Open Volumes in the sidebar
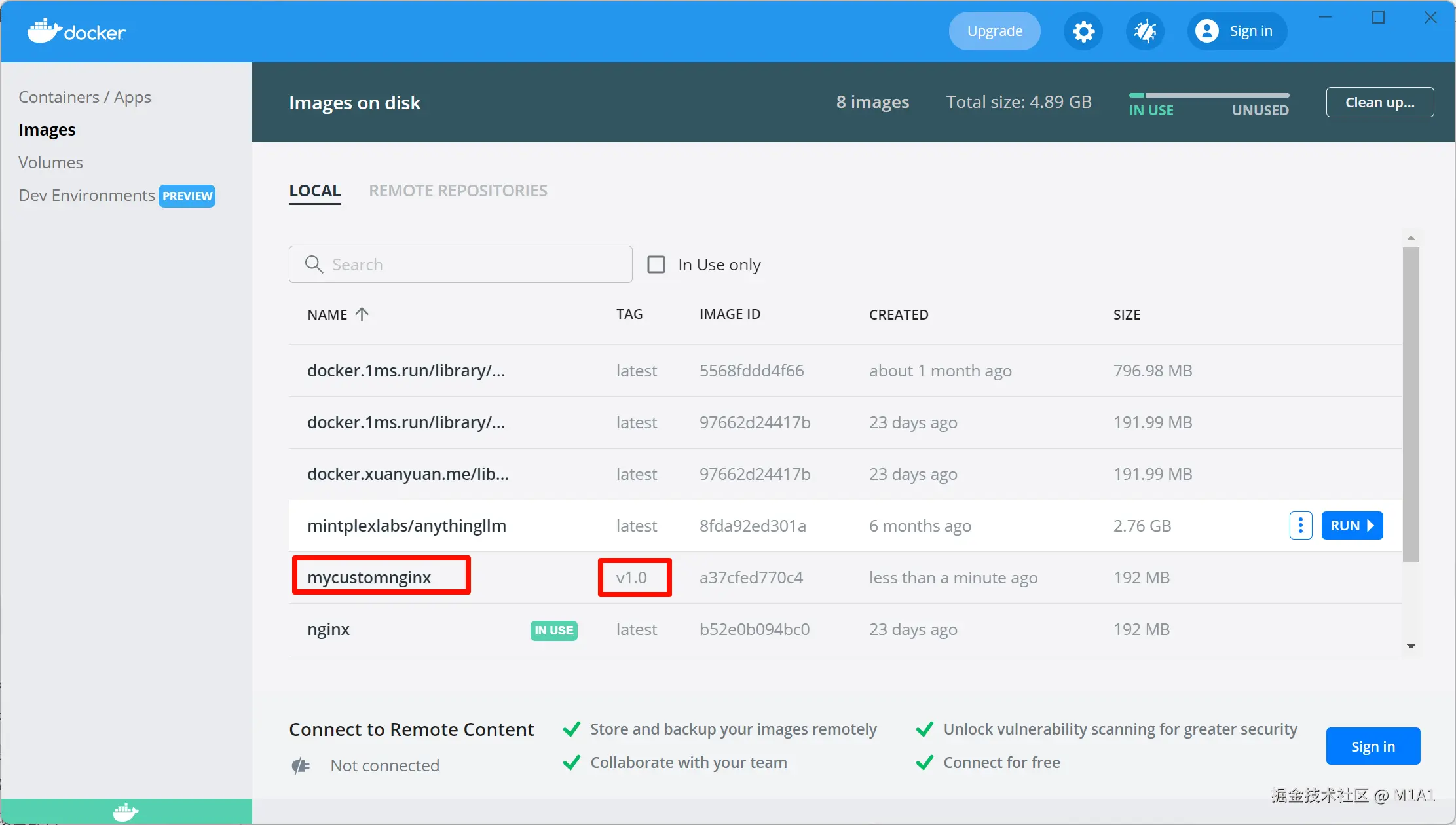1456x825 pixels. coord(50,162)
